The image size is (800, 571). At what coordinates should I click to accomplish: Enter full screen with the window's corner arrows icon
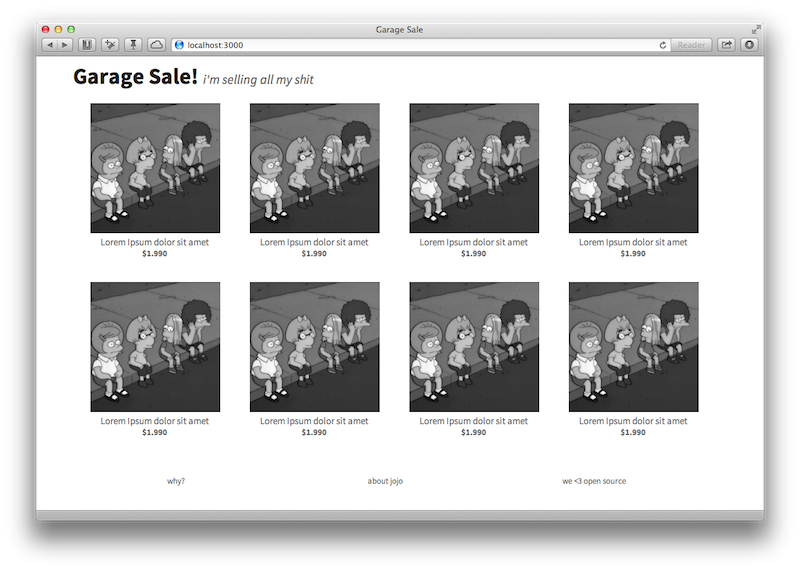[x=756, y=29]
